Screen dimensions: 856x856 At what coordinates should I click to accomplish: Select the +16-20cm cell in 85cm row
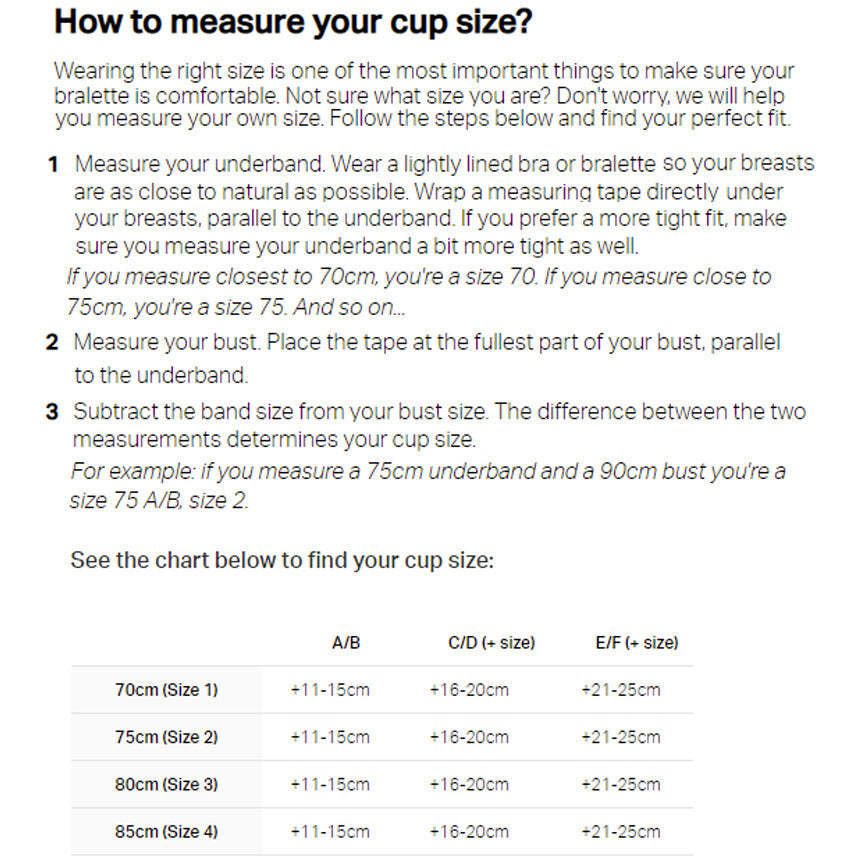(x=469, y=832)
